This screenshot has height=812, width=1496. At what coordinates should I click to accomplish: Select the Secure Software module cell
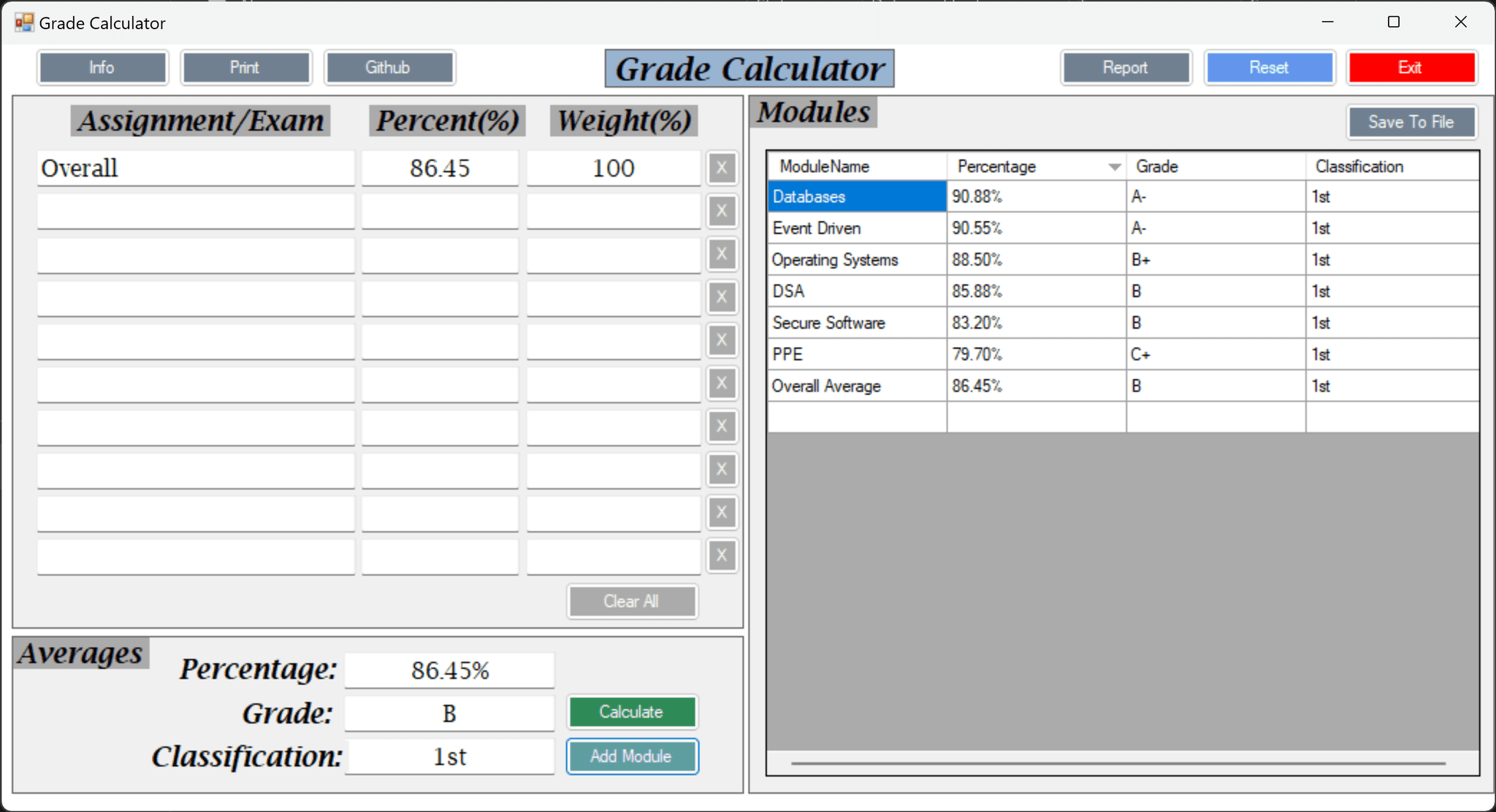(857, 322)
